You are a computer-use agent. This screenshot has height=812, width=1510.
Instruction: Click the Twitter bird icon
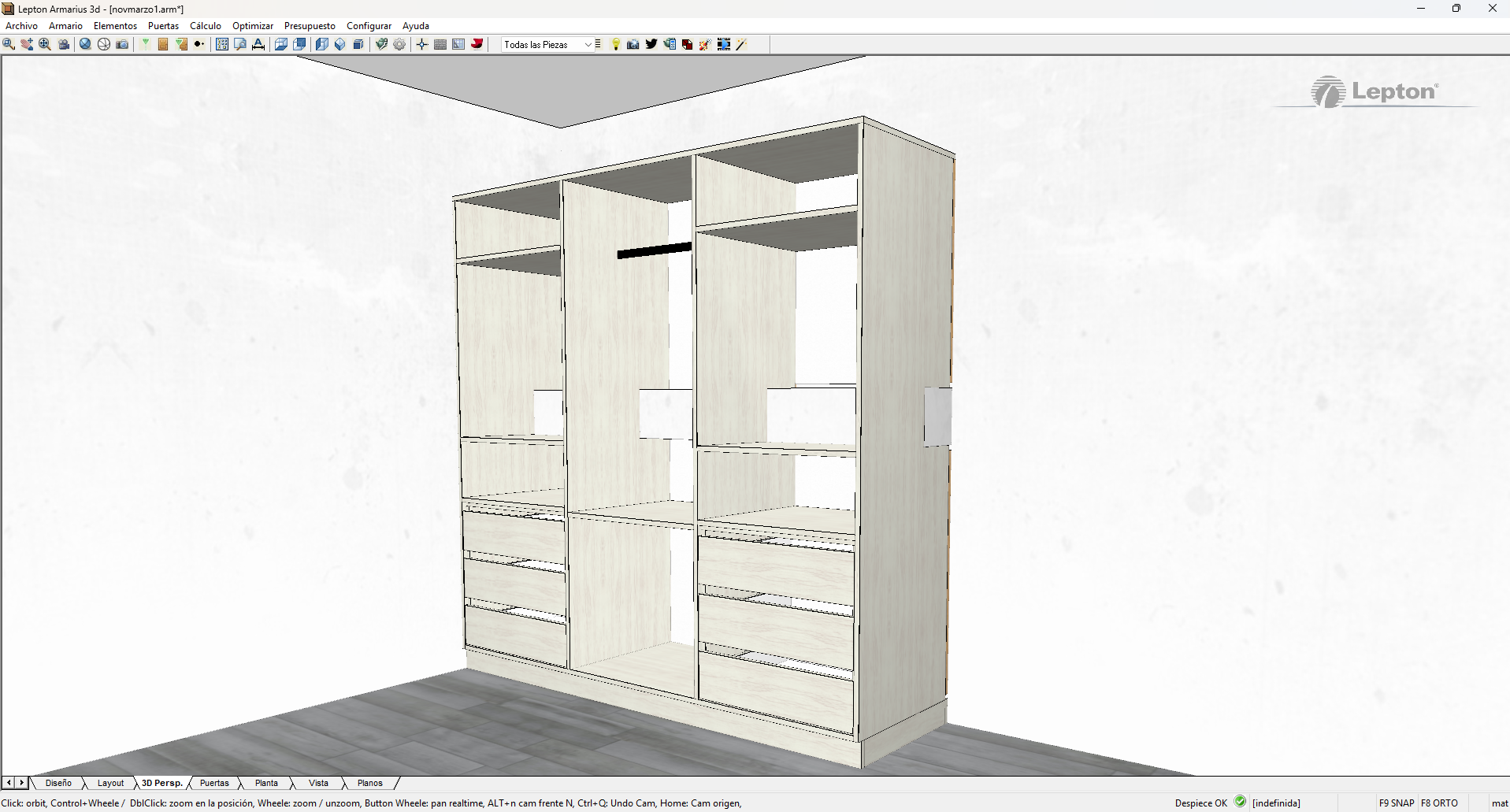coord(651,44)
